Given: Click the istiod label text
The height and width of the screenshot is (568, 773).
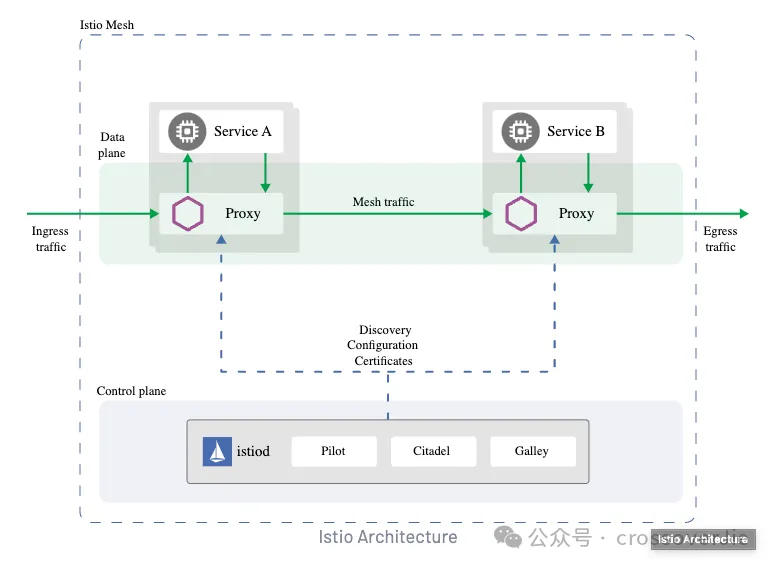Looking at the screenshot, I should click(x=253, y=451).
